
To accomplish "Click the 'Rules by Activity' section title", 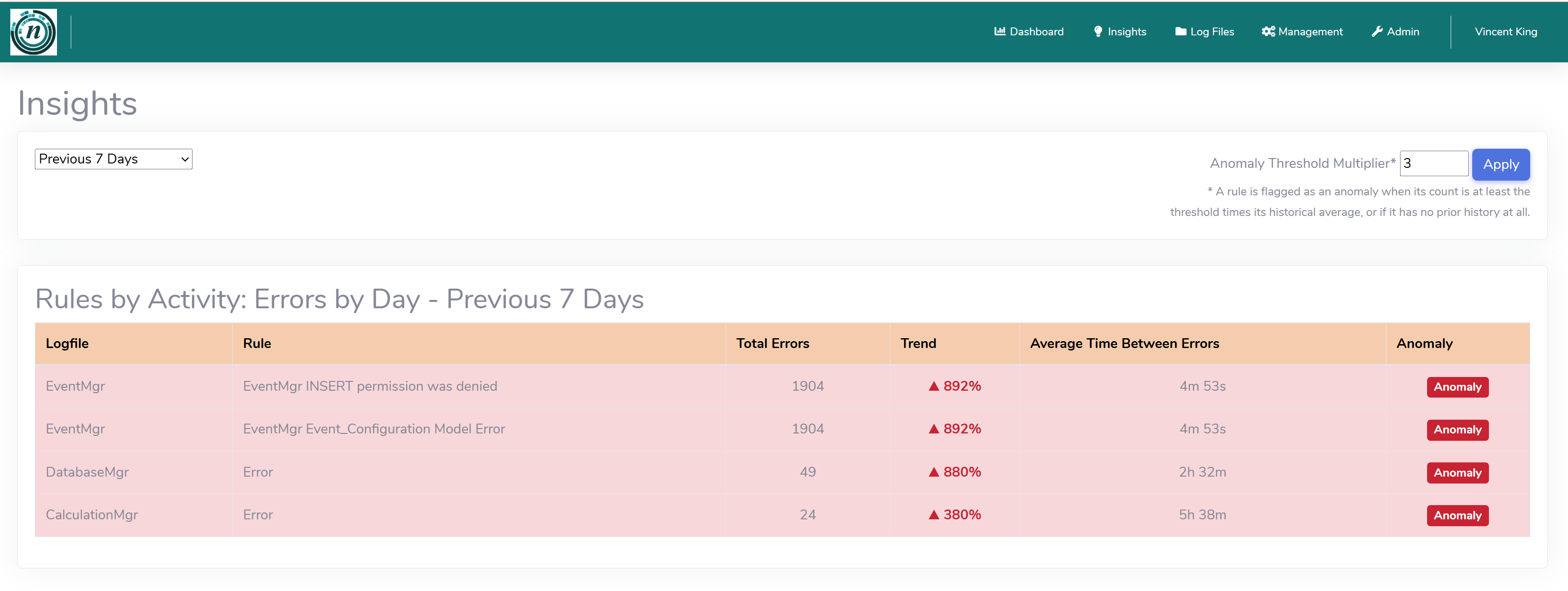I will (339, 299).
